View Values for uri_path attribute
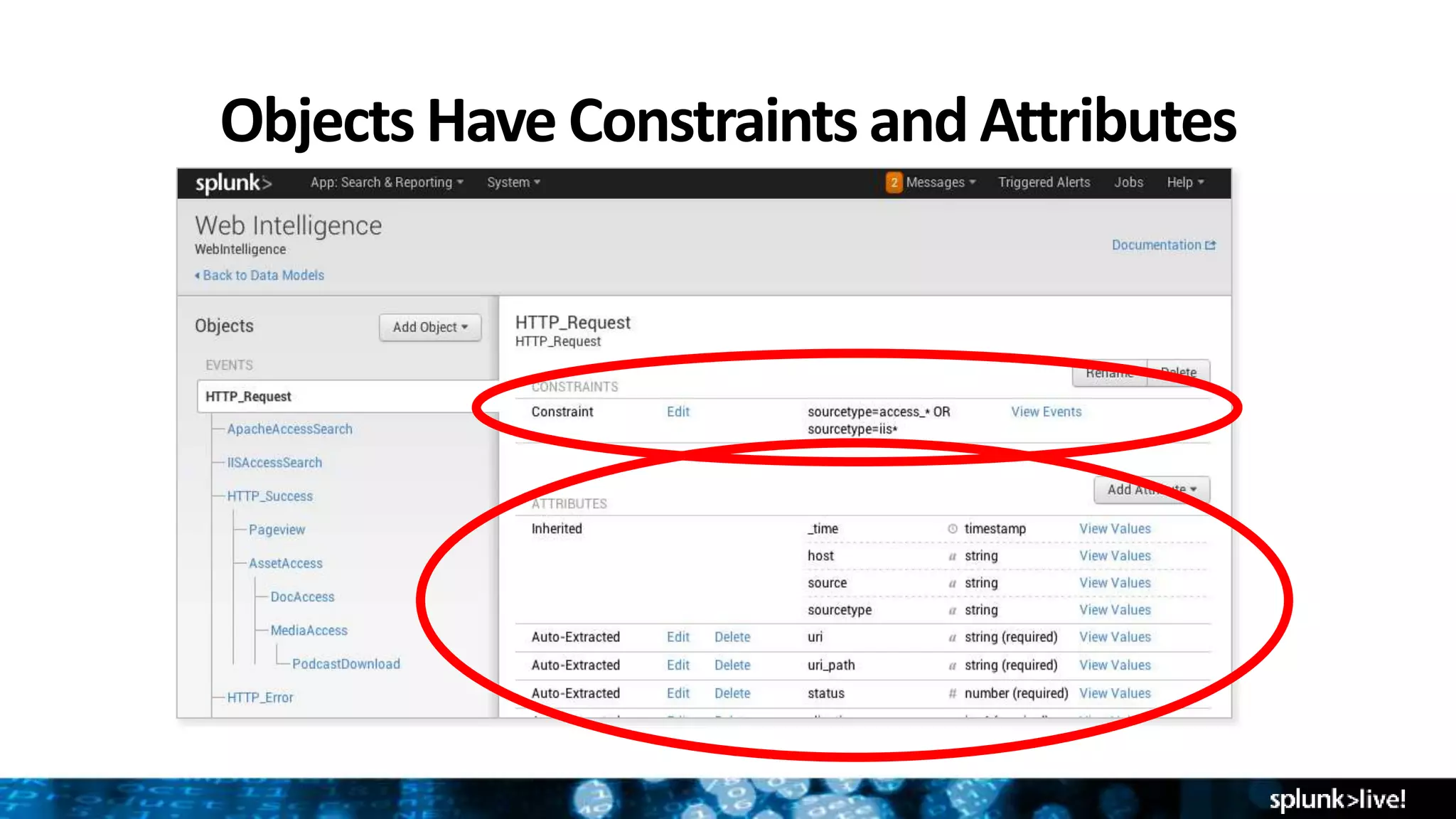Image resolution: width=1456 pixels, height=819 pixels. point(1115,665)
